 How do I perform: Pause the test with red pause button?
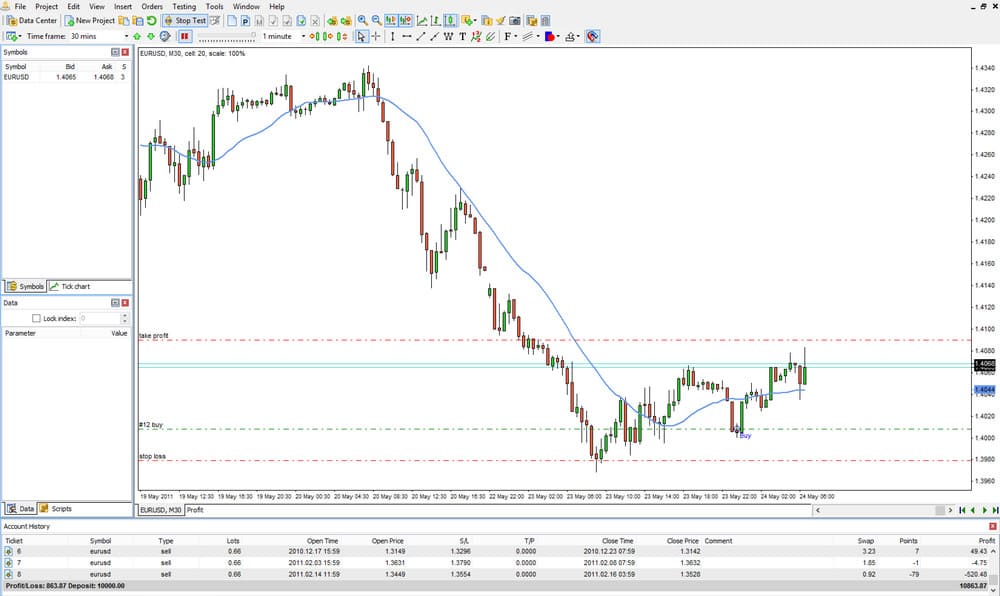[x=184, y=37]
